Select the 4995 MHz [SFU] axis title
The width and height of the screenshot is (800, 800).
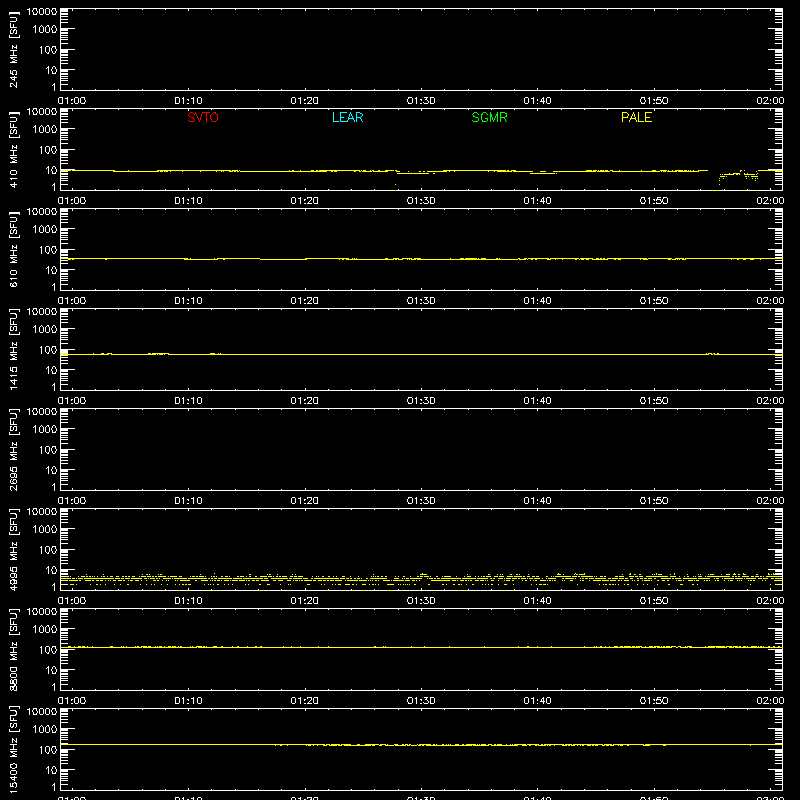13,549
